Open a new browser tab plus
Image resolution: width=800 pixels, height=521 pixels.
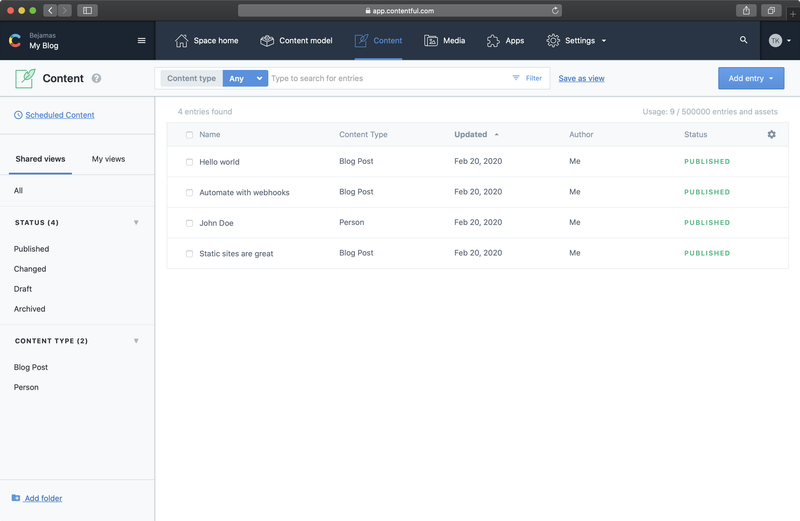(x=793, y=14)
